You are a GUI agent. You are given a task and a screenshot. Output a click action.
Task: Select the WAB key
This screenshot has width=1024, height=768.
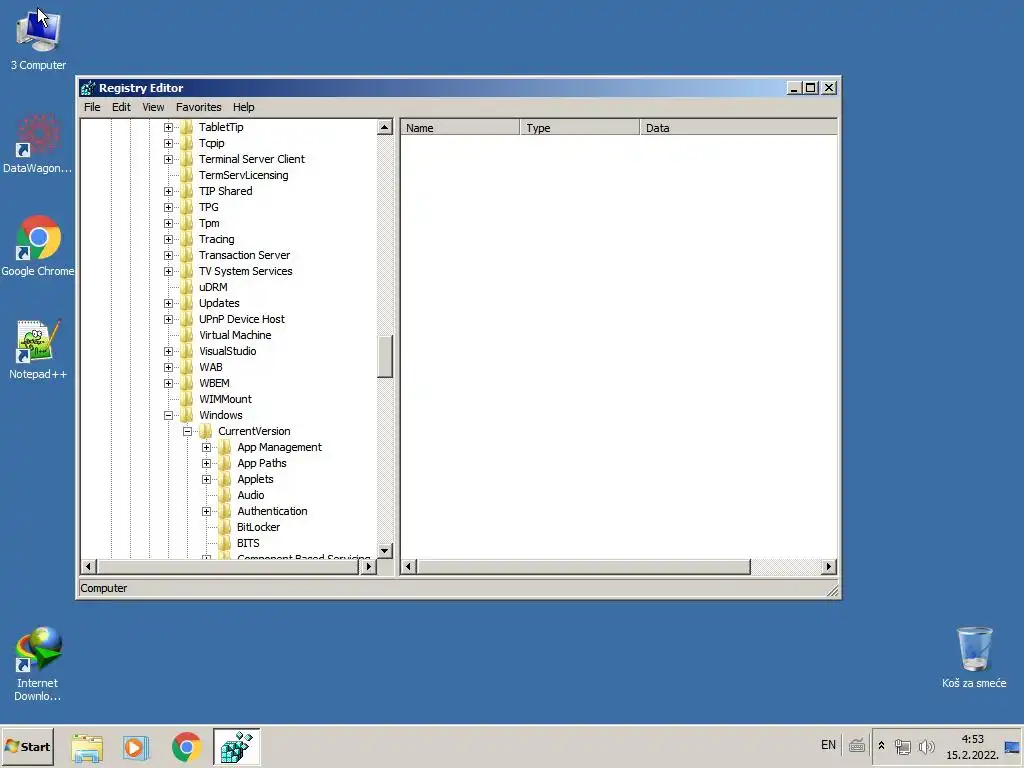click(x=210, y=367)
